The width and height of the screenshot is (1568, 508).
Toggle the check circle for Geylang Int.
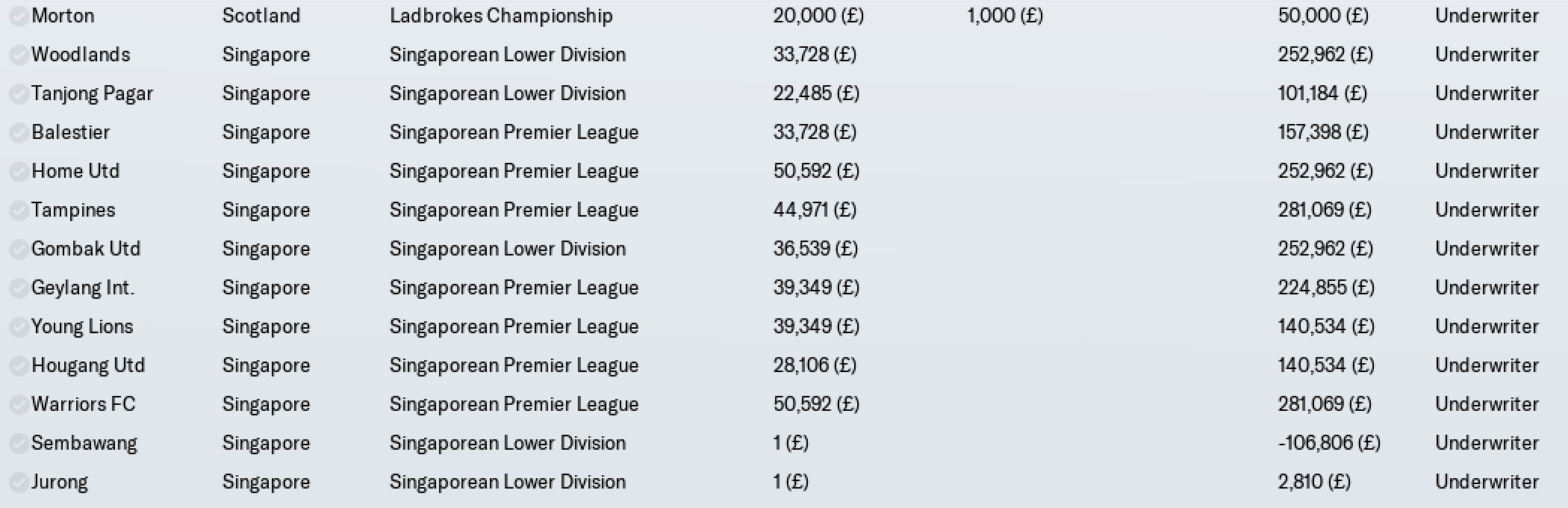click(x=19, y=288)
